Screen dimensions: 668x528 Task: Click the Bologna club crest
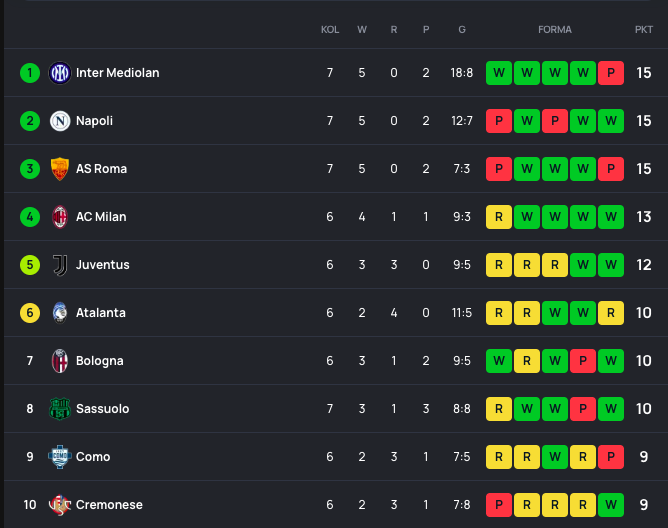(x=60, y=361)
